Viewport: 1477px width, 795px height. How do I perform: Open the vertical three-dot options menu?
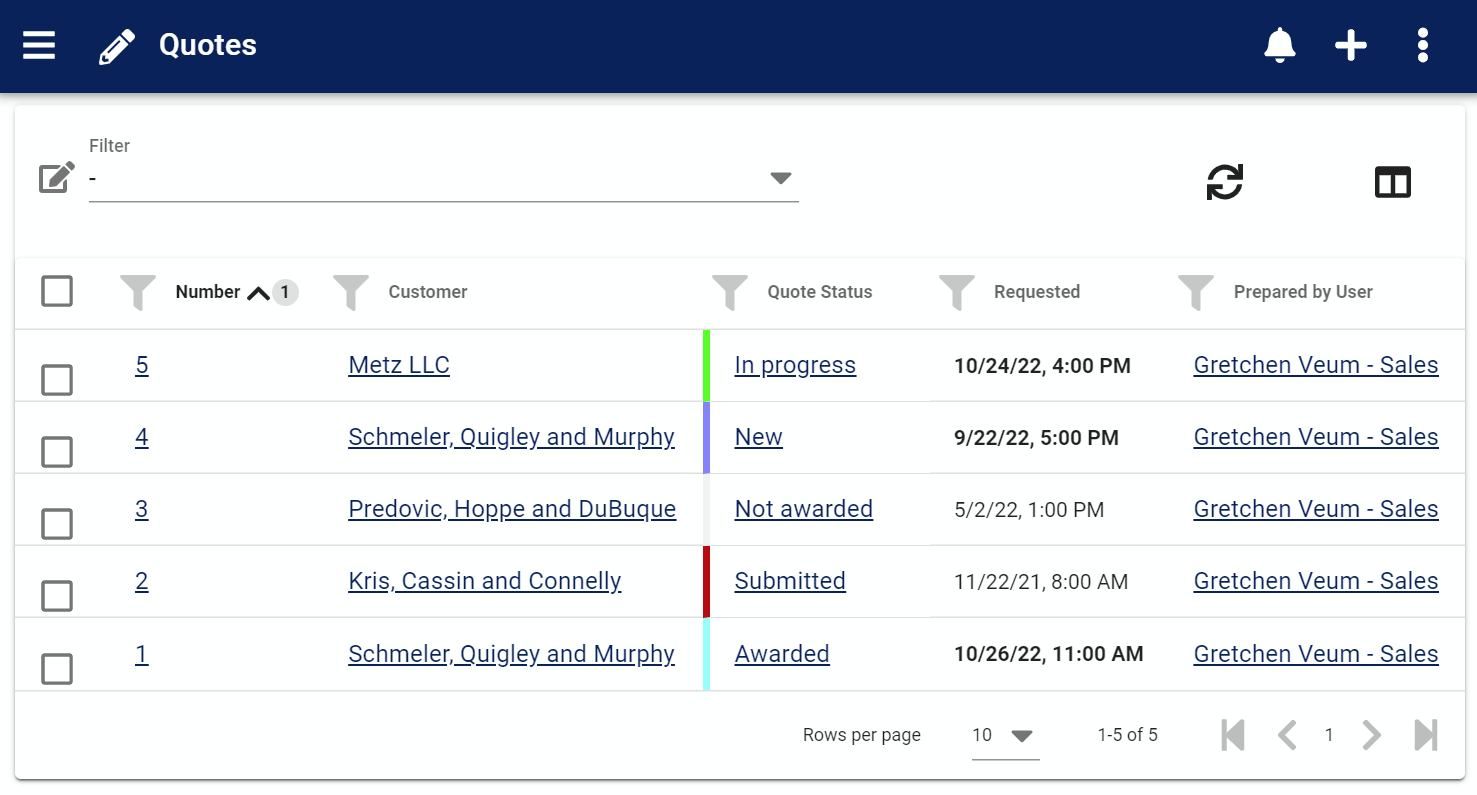coord(1422,45)
